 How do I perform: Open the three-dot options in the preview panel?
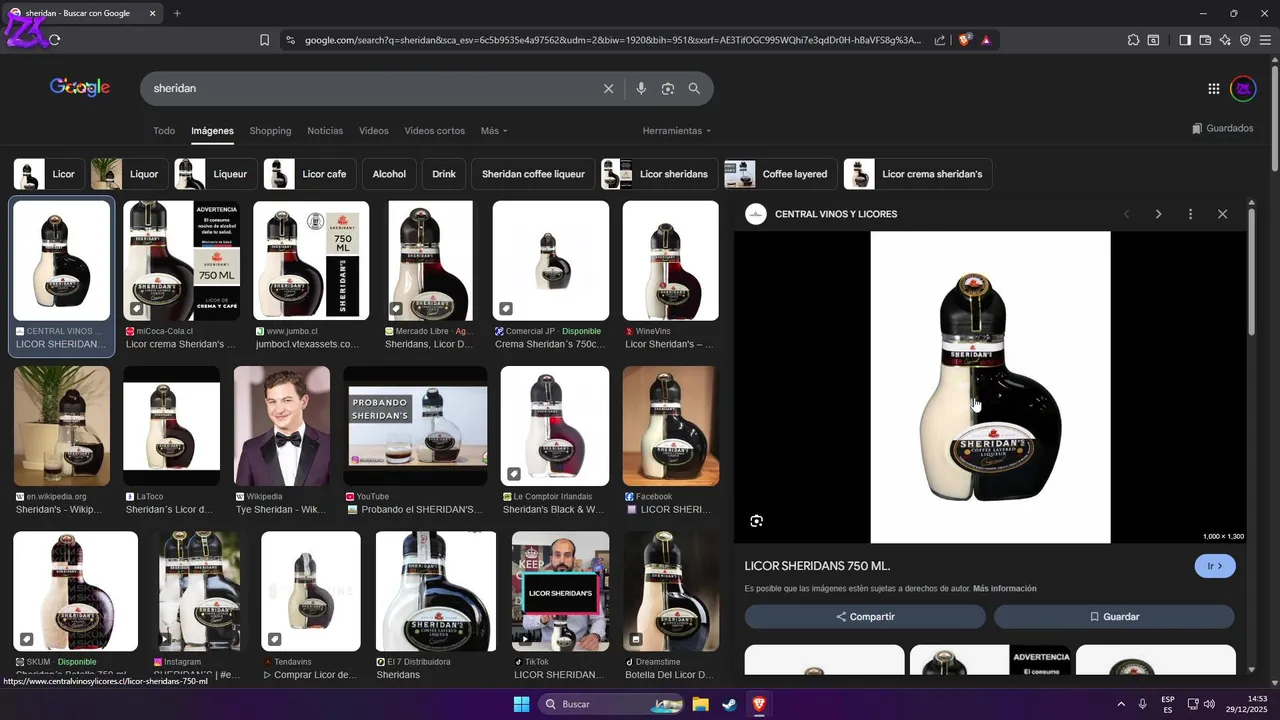point(1190,214)
